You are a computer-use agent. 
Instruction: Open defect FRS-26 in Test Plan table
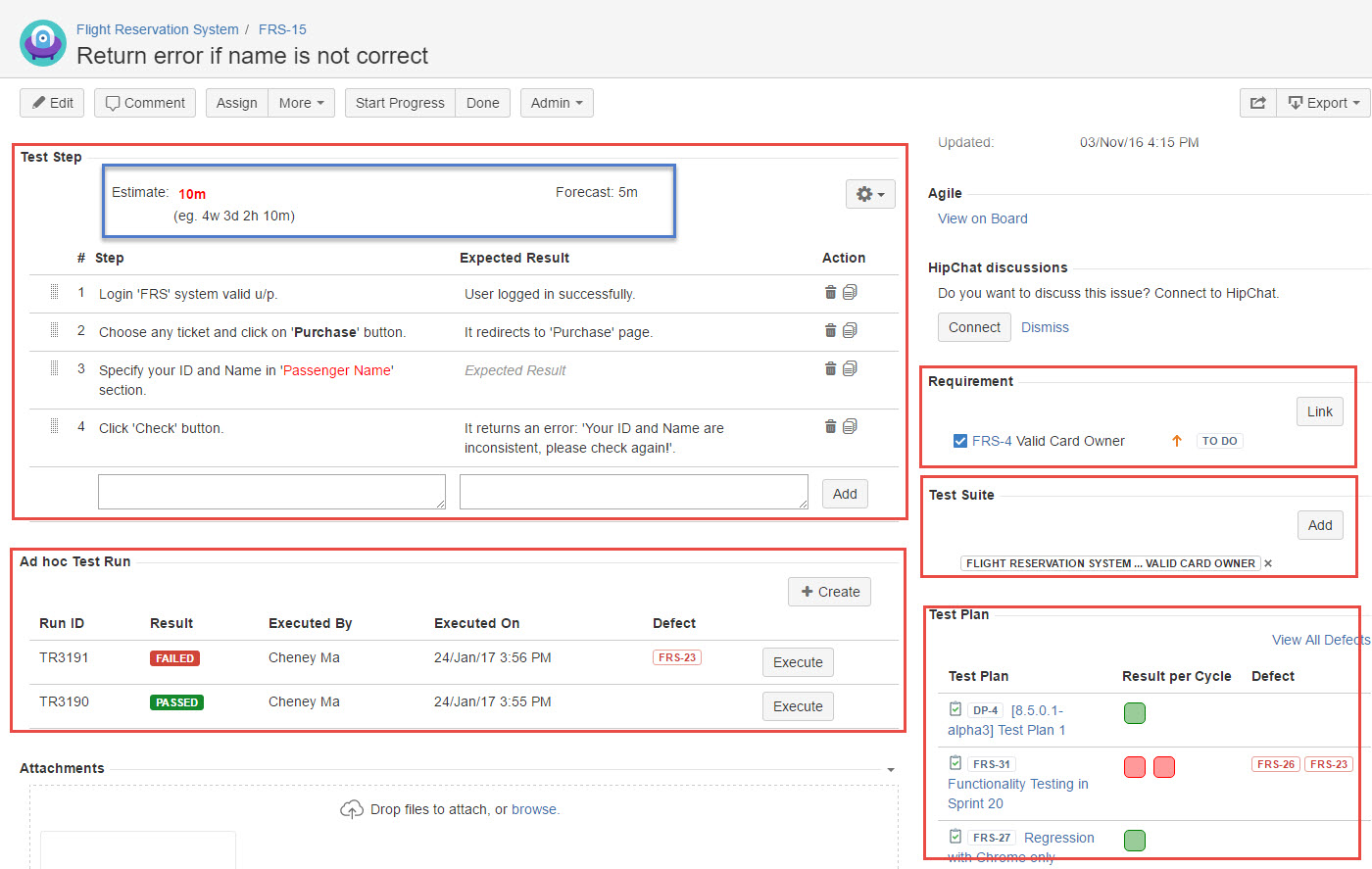(1276, 764)
